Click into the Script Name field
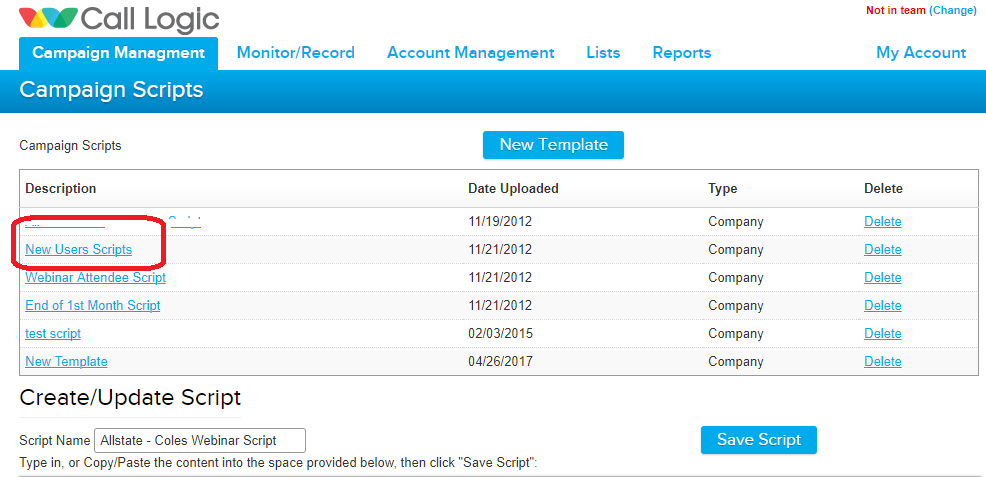Screen dimensions: 986x477 pyautogui.click(x=200, y=440)
